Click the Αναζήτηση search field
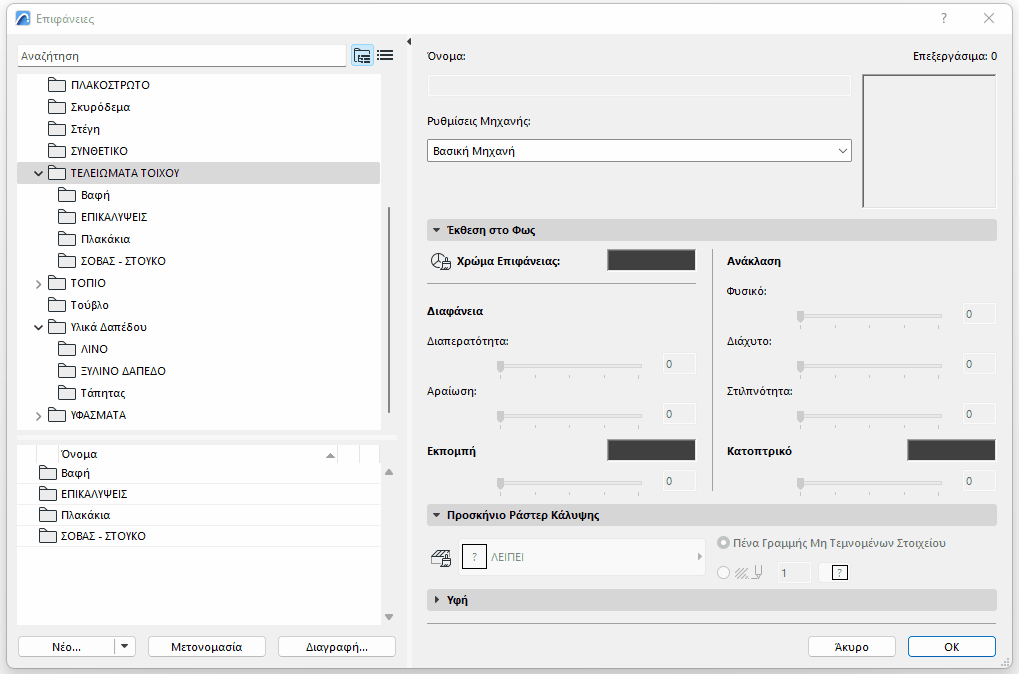 [x=182, y=56]
